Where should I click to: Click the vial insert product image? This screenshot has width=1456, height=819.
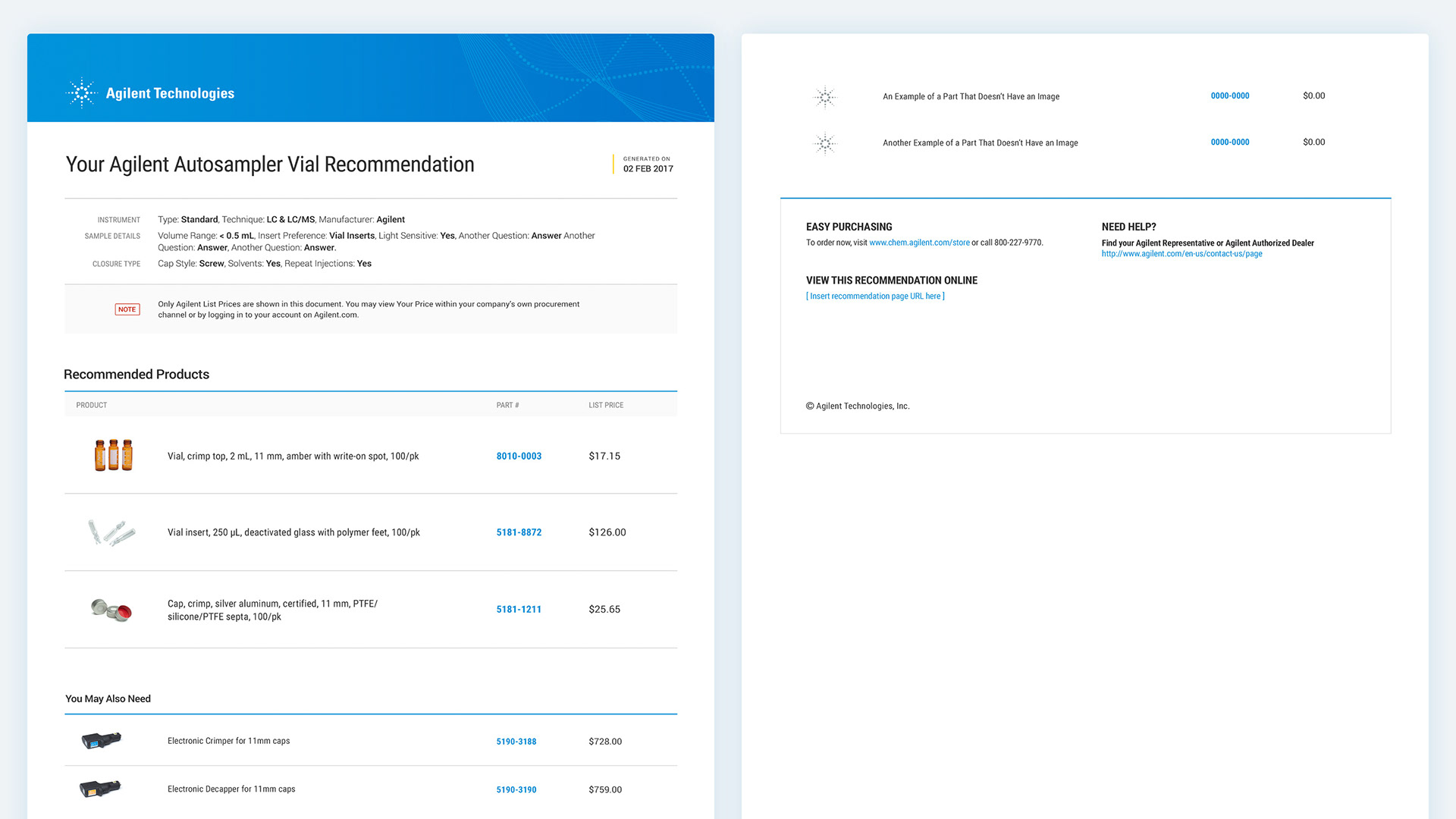111,532
